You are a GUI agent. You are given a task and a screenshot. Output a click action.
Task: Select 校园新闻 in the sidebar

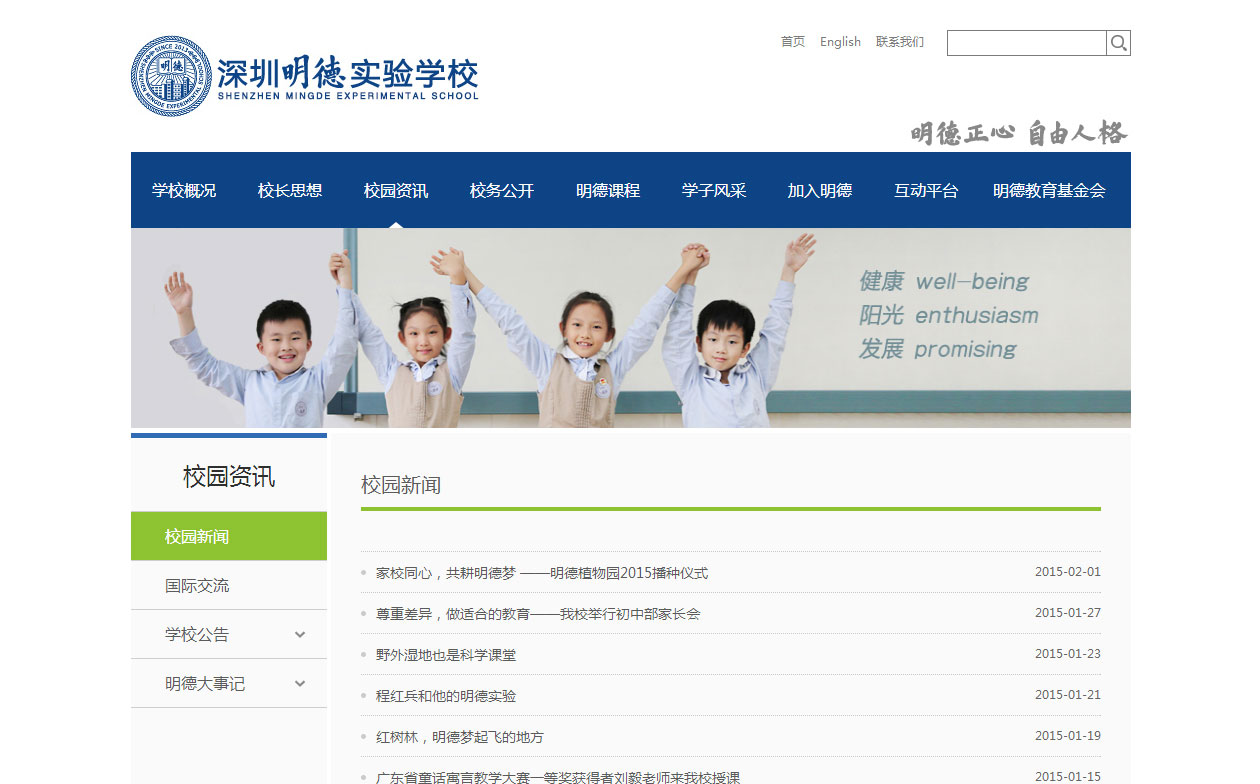click(x=229, y=536)
